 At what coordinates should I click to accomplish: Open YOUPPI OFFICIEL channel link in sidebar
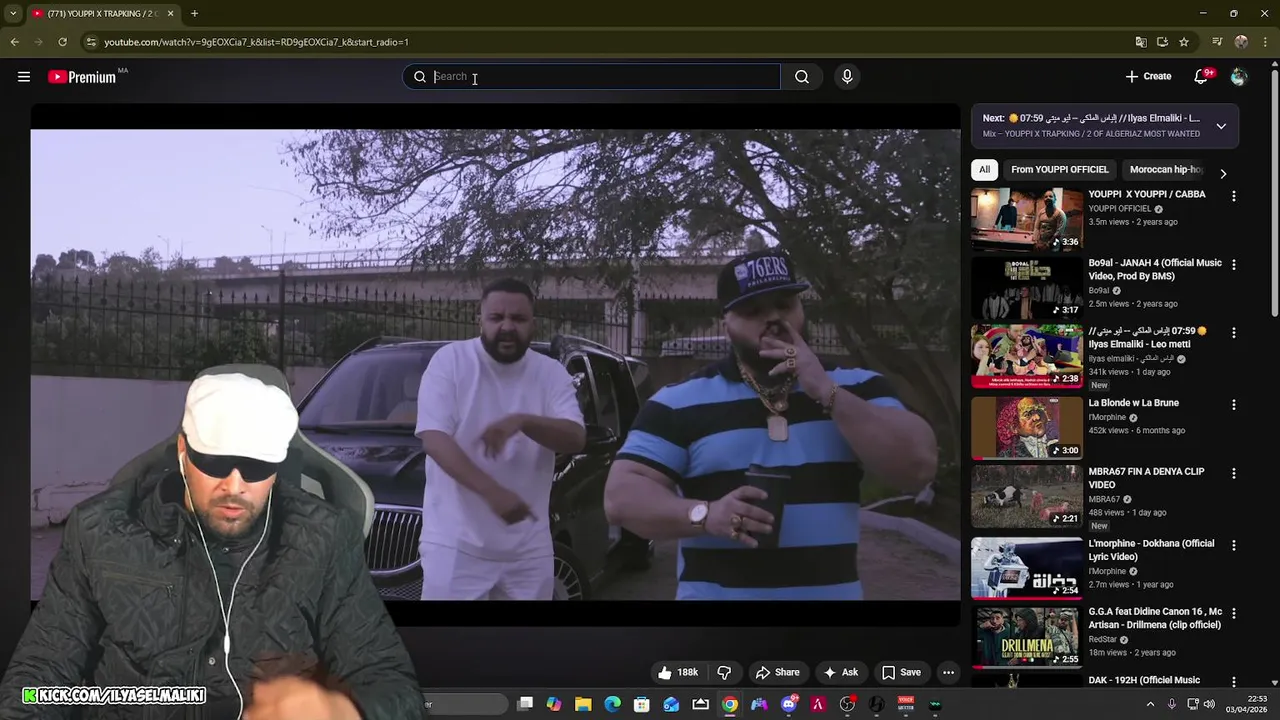click(1120, 209)
